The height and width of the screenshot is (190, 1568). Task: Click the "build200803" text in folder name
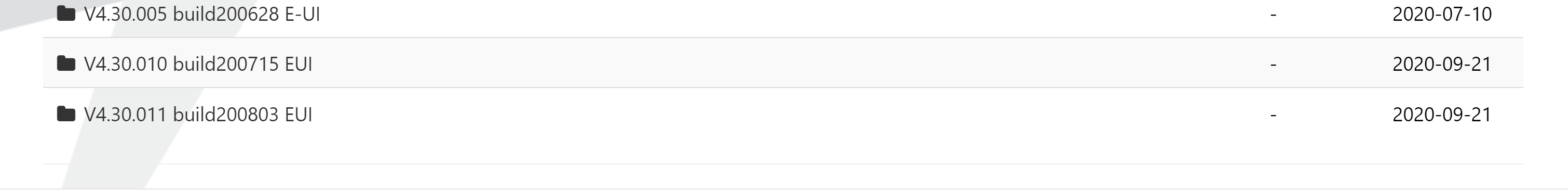226,114
